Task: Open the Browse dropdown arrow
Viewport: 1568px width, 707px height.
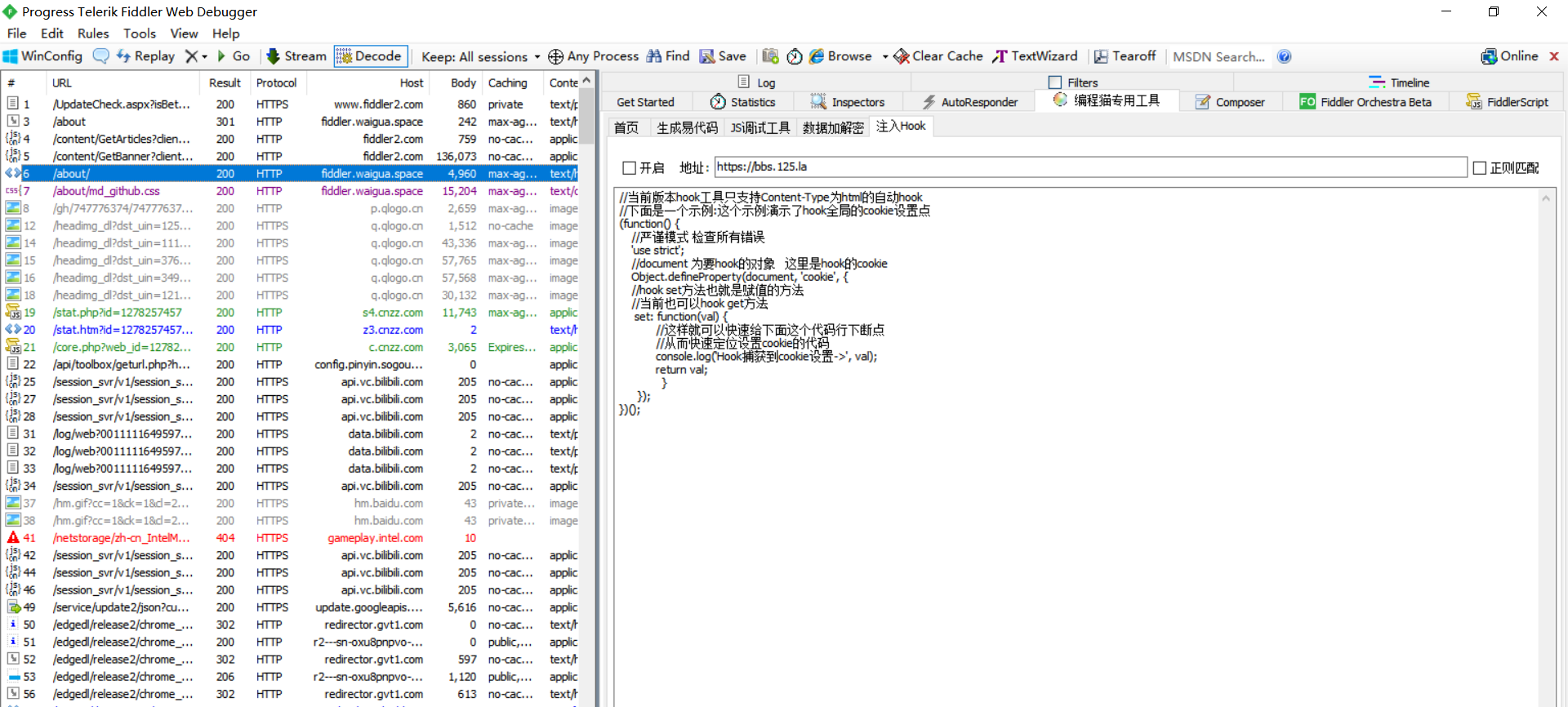Action: click(885, 56)
